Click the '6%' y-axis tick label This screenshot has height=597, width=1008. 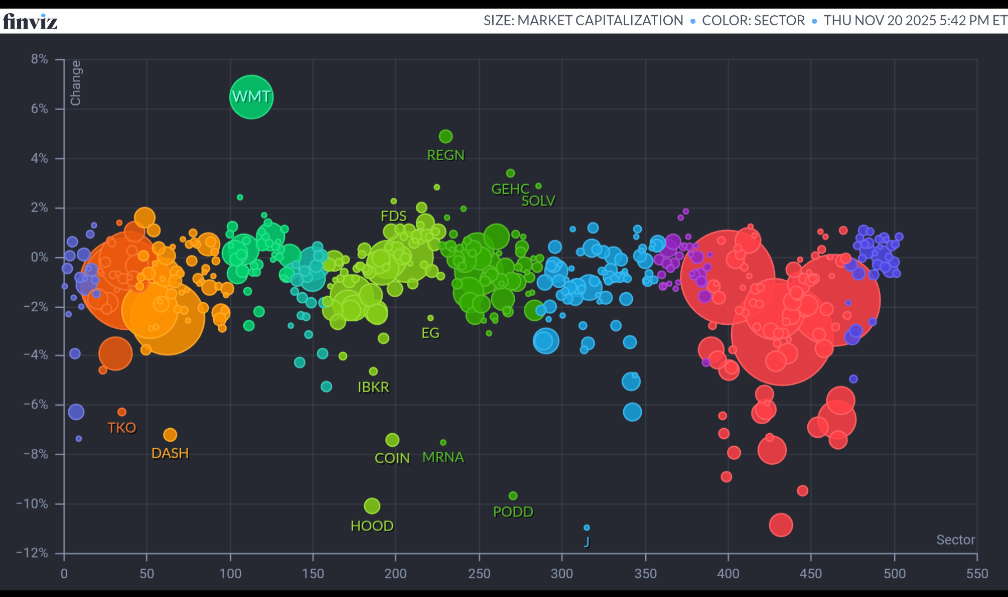(39, 109)
